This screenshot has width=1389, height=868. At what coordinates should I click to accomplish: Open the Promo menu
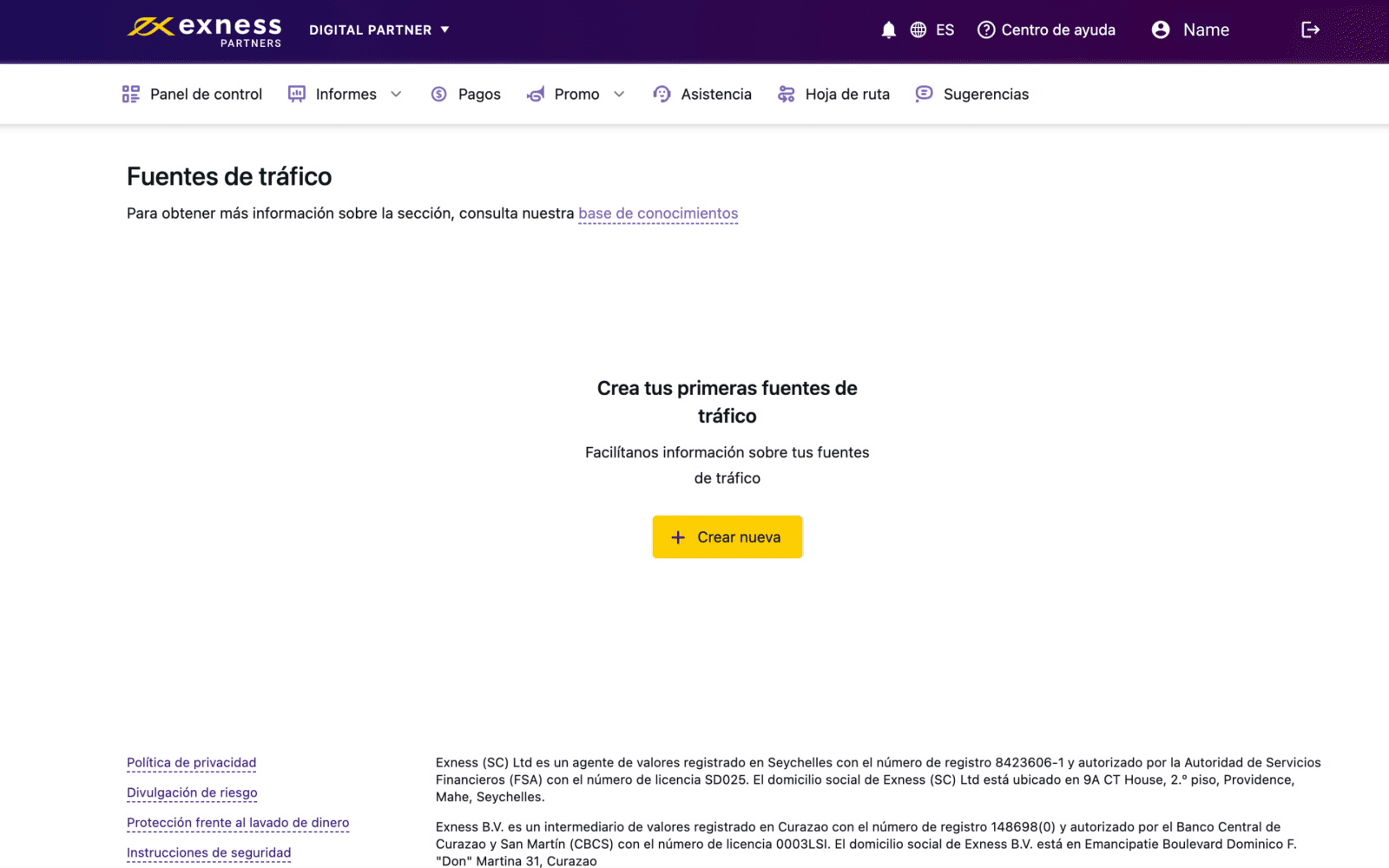[x=576, y=94]
